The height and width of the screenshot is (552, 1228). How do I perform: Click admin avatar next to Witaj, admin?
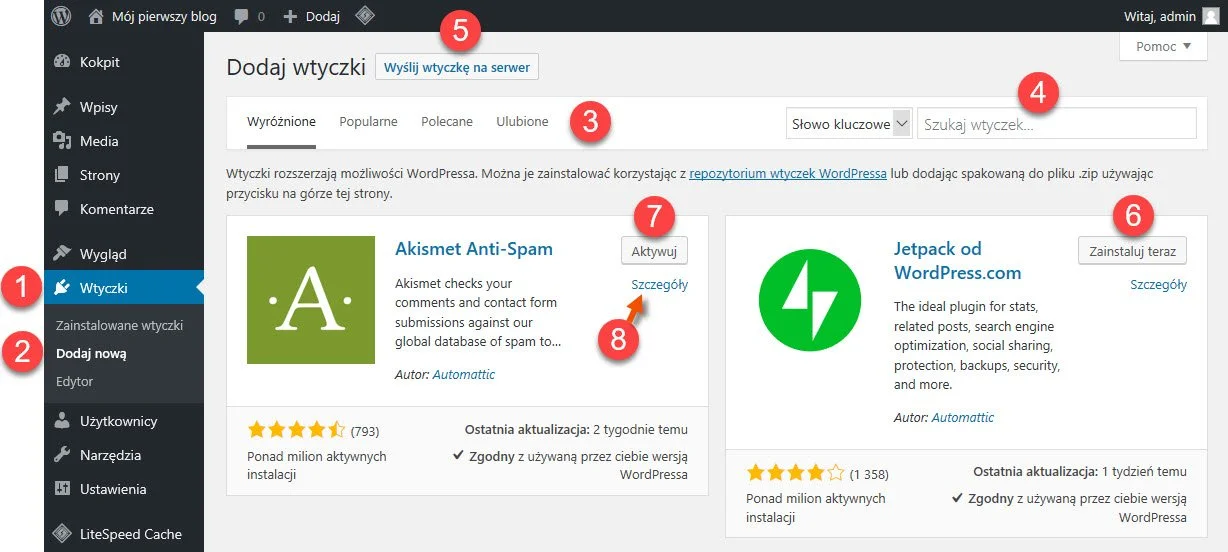1210,16
